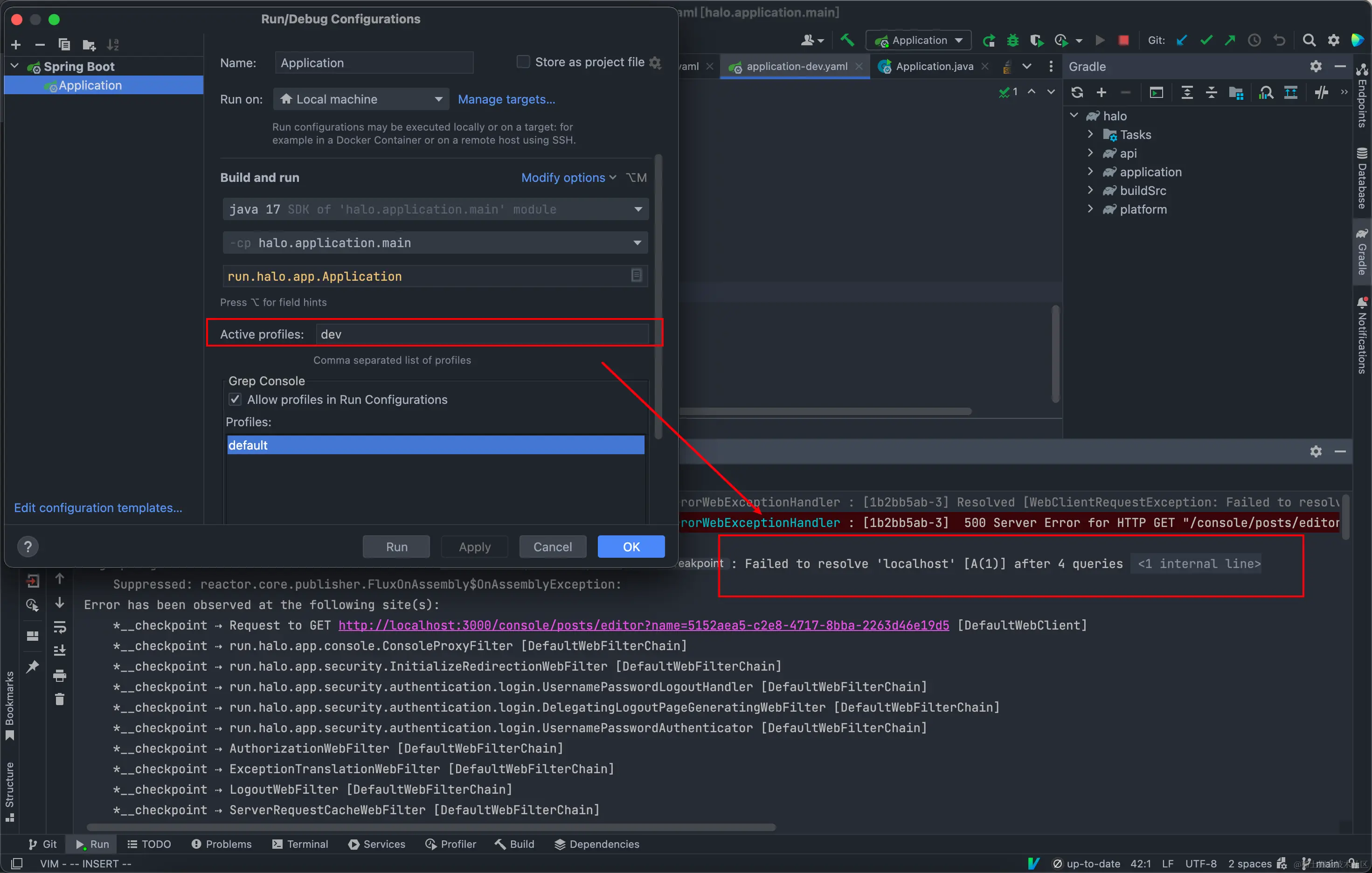
Task: Expand all in Gradle tool window
Action: point(1187,92)
